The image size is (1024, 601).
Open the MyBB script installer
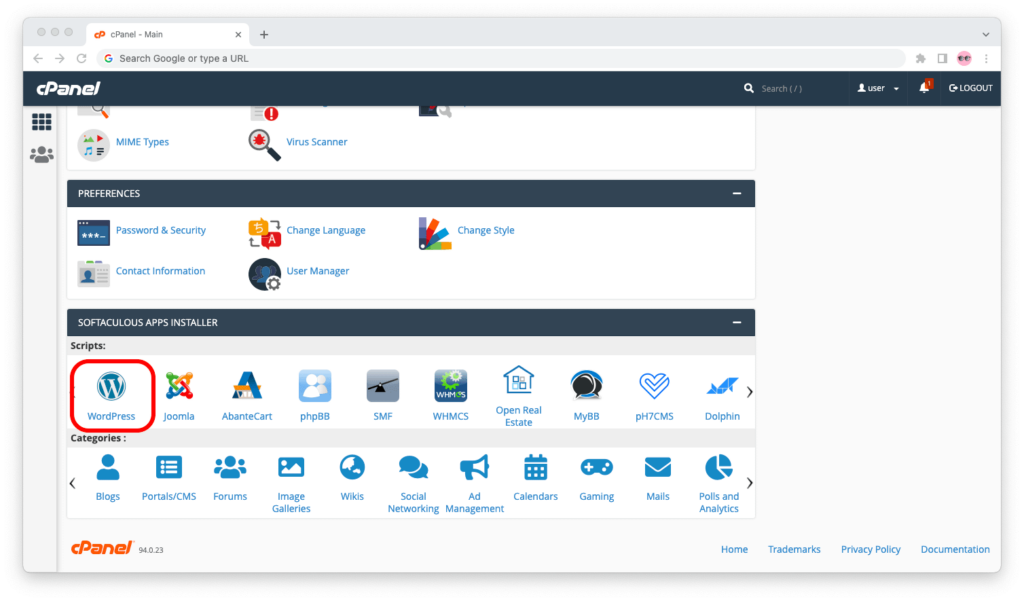(586, 395)
